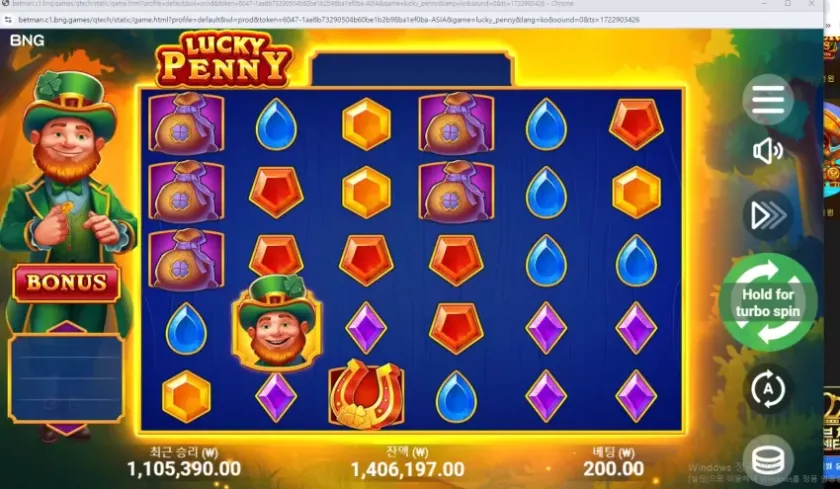Click the bet amount 200.00

tap(613, 469)
